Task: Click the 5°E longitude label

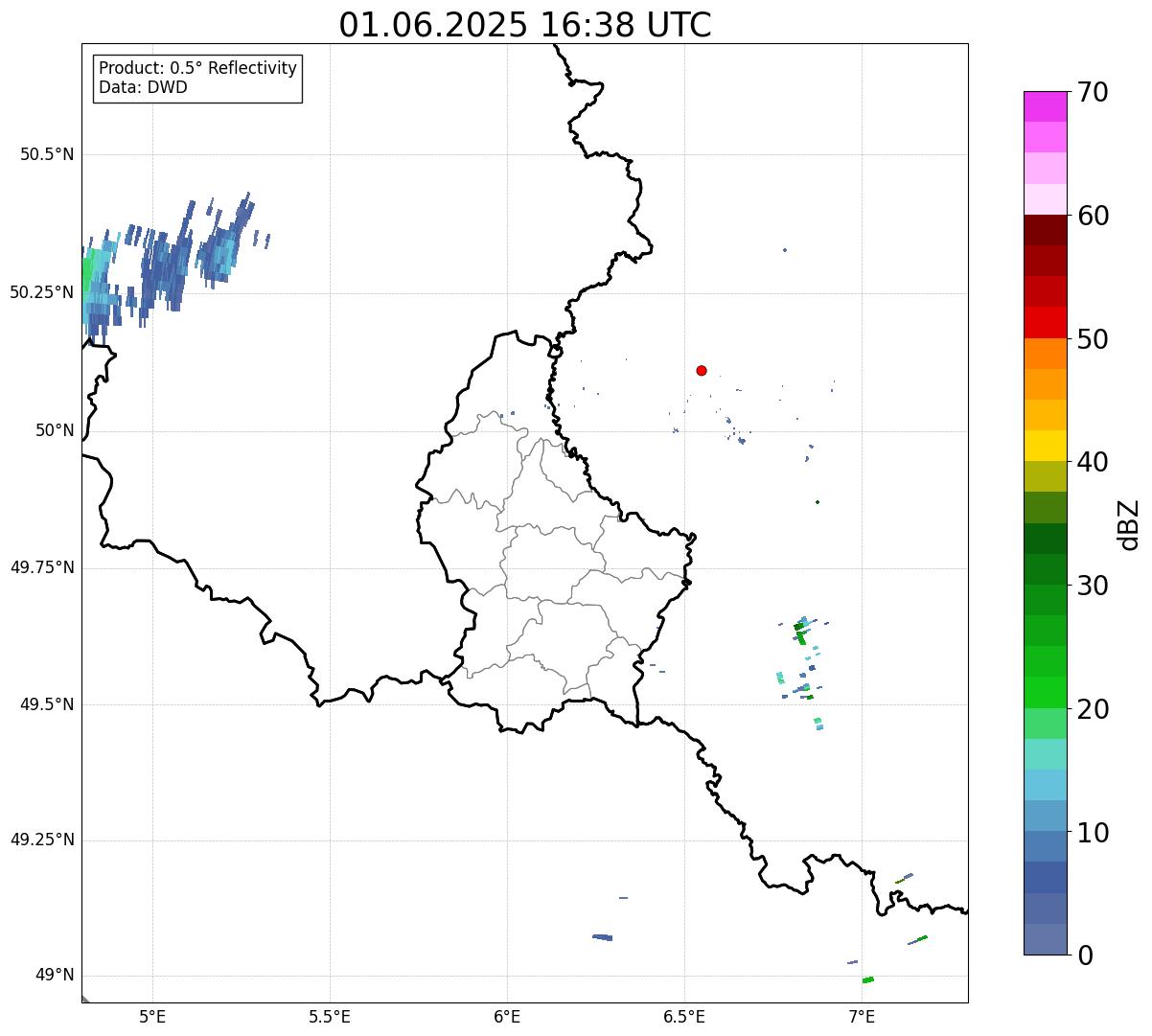Action: coord(152,1016)
